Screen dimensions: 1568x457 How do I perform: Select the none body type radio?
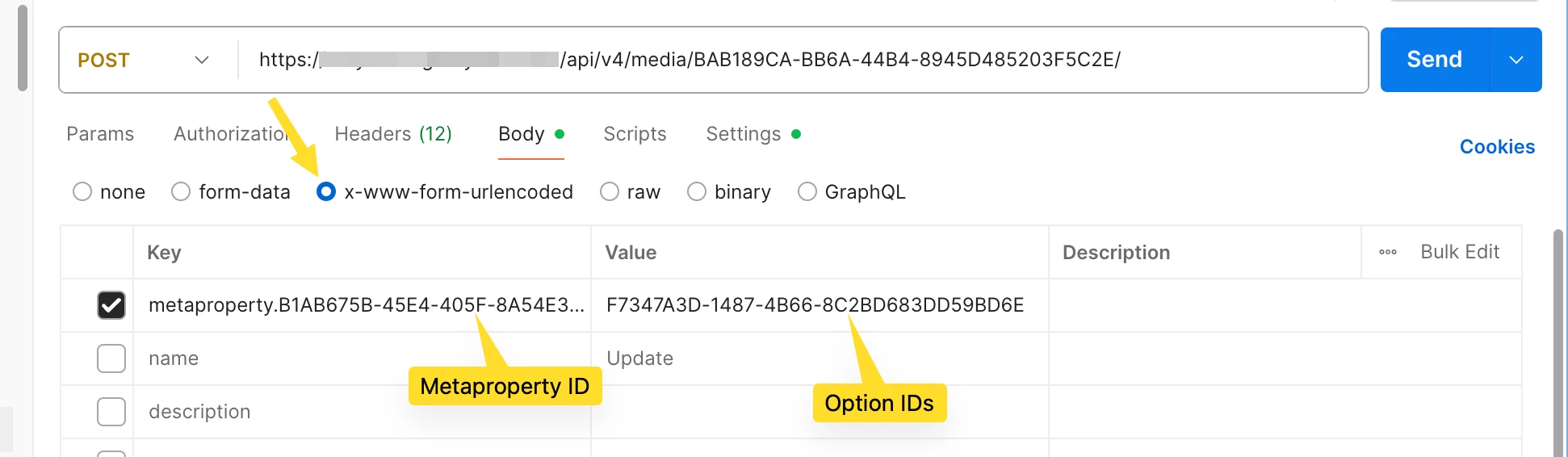82,192
